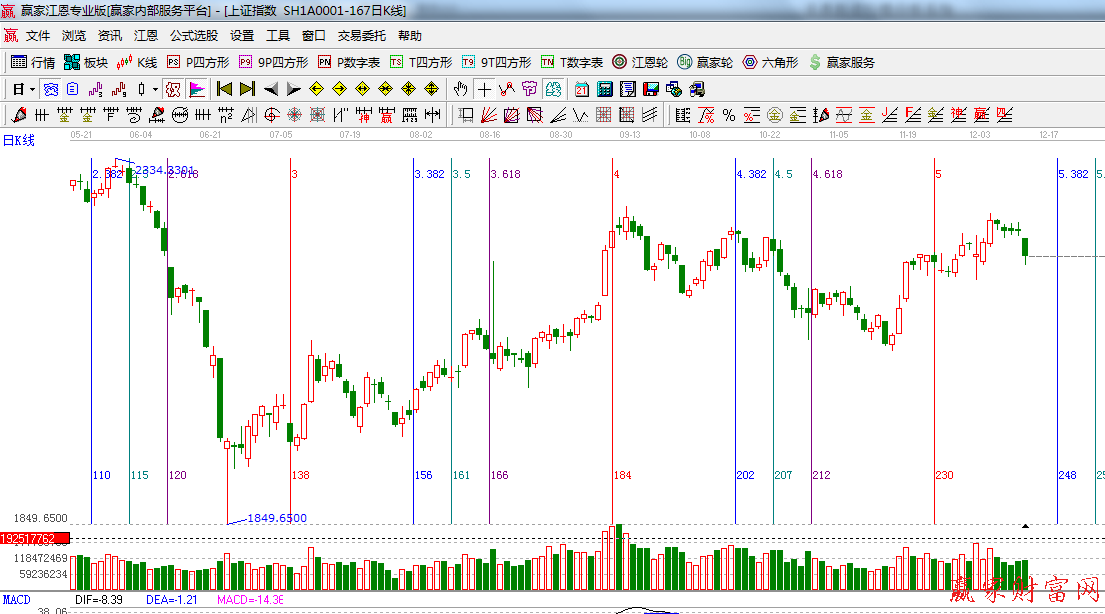Toggle the crosshair cursor button

click(484, 89)
